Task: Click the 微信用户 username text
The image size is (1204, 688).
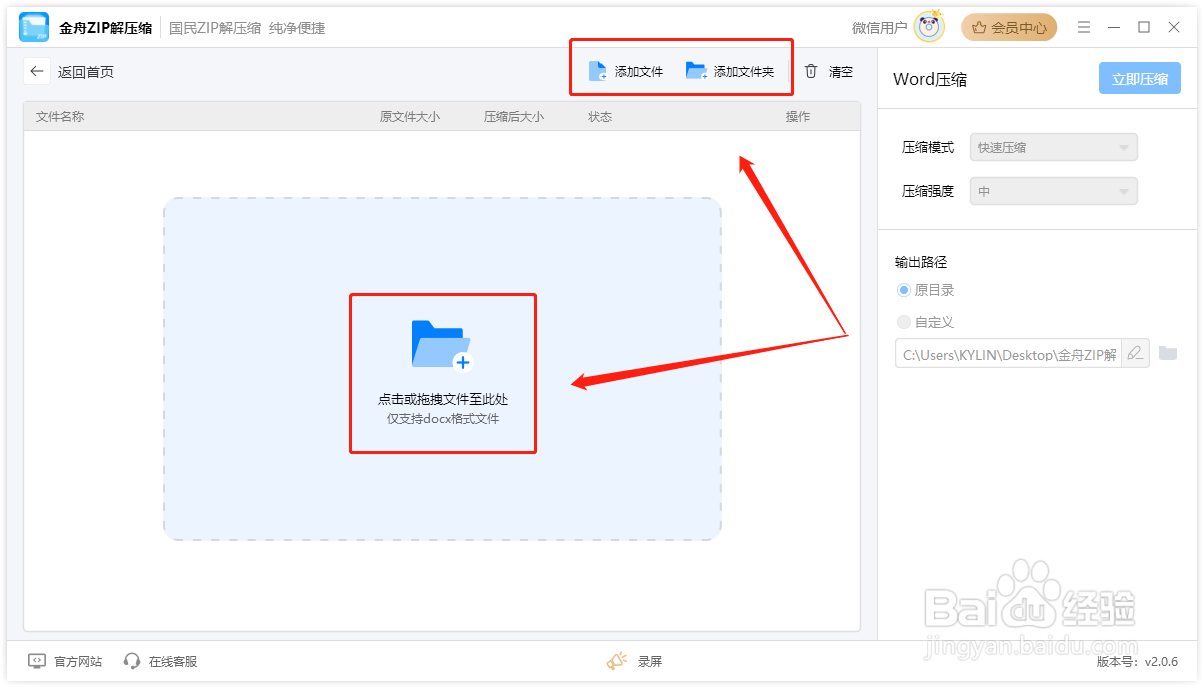Action: tap(880, 27)
